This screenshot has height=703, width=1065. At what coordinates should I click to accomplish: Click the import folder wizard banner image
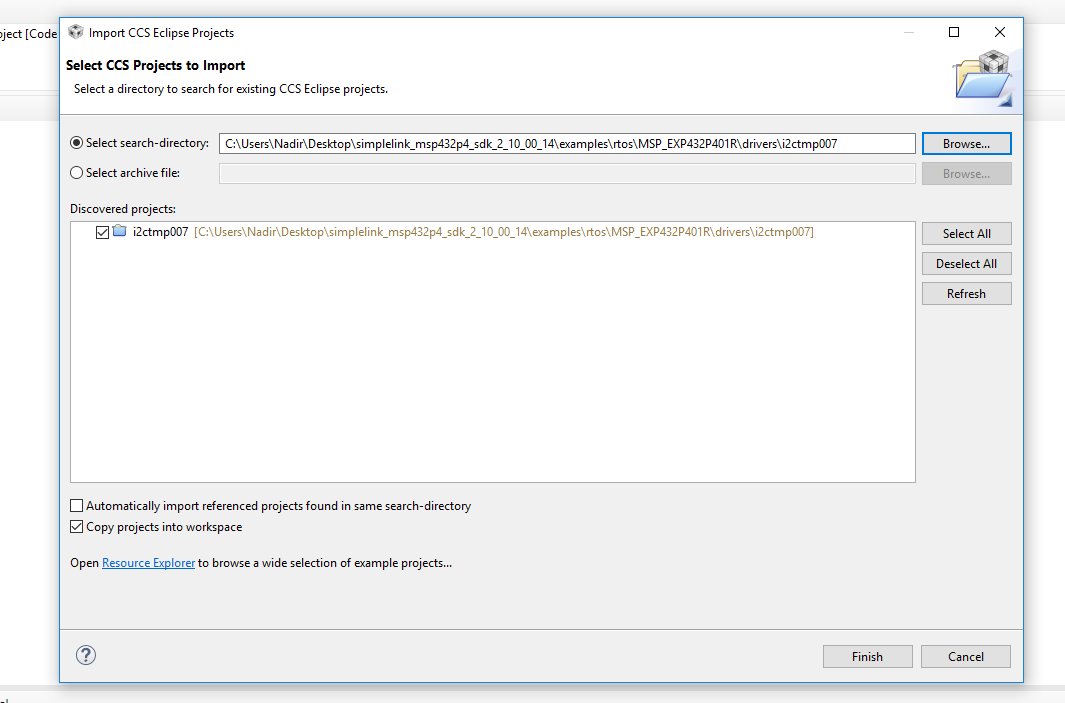coord(982,76)
